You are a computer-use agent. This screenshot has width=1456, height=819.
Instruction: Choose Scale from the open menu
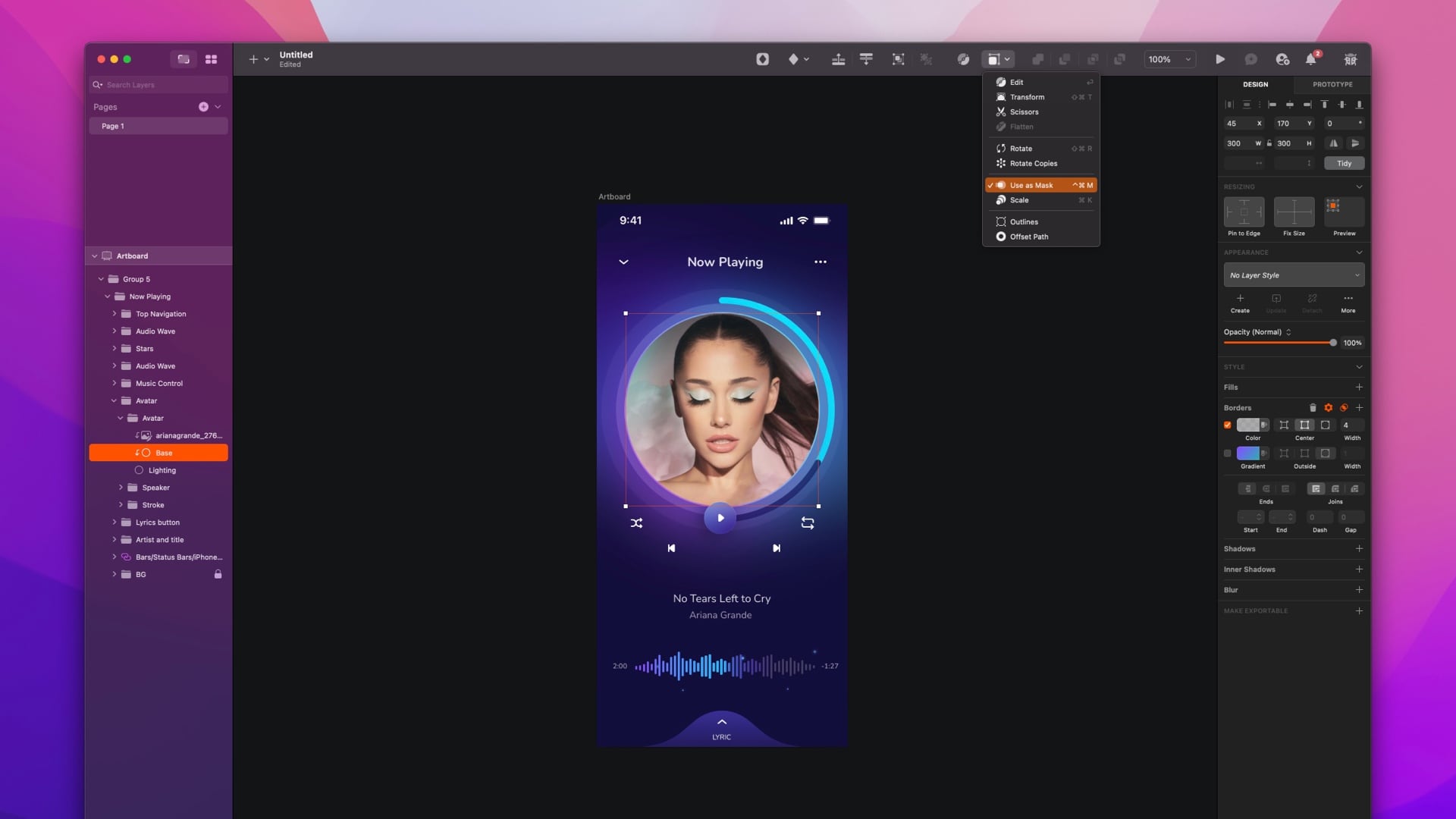(1019, 200)
